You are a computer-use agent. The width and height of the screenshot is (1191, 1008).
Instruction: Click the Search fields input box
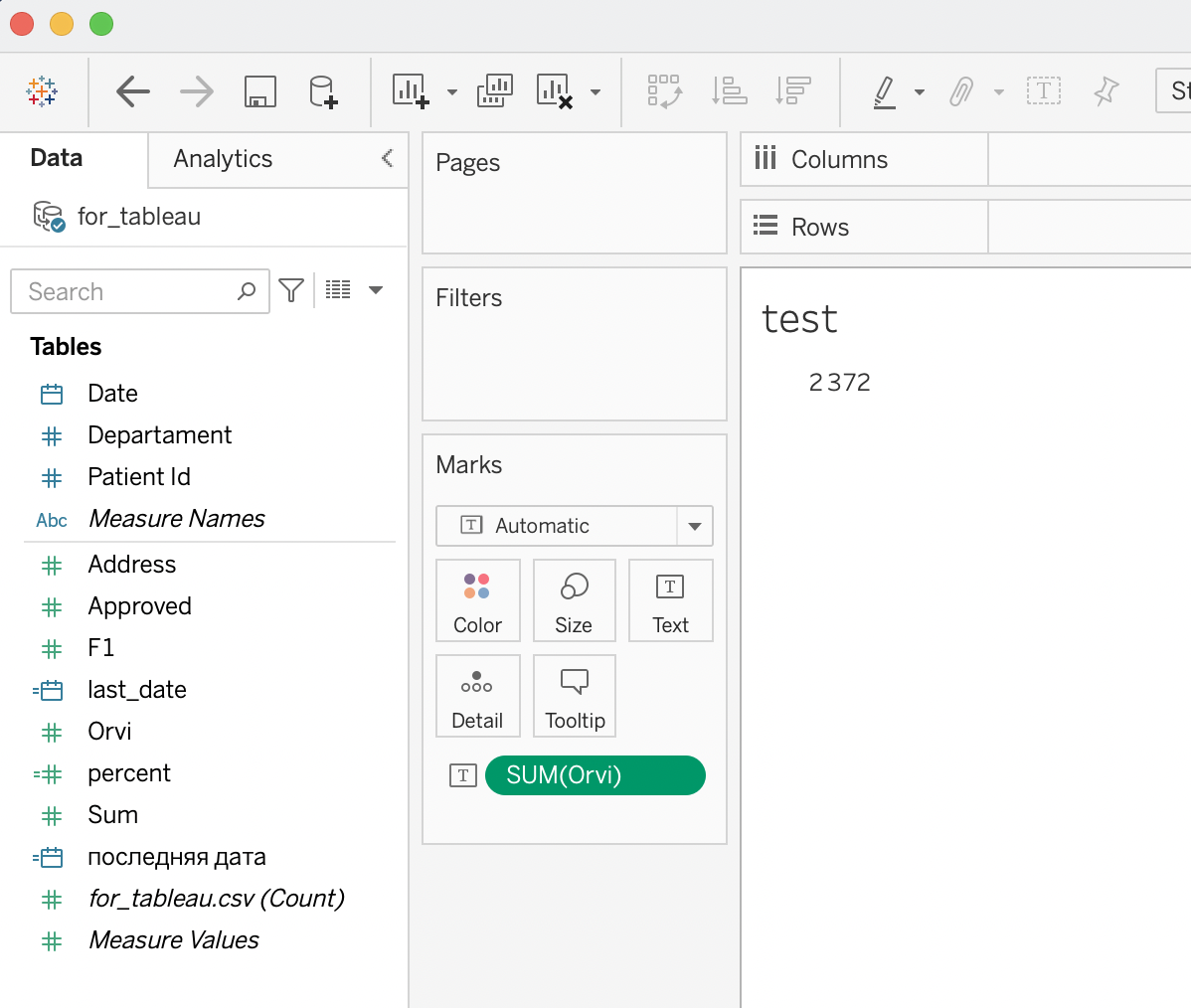point(129,291)
